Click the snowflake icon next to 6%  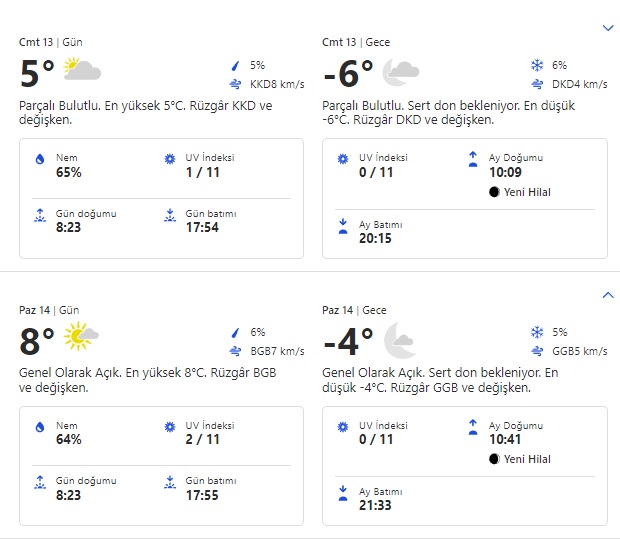click(x=537, y=65)
